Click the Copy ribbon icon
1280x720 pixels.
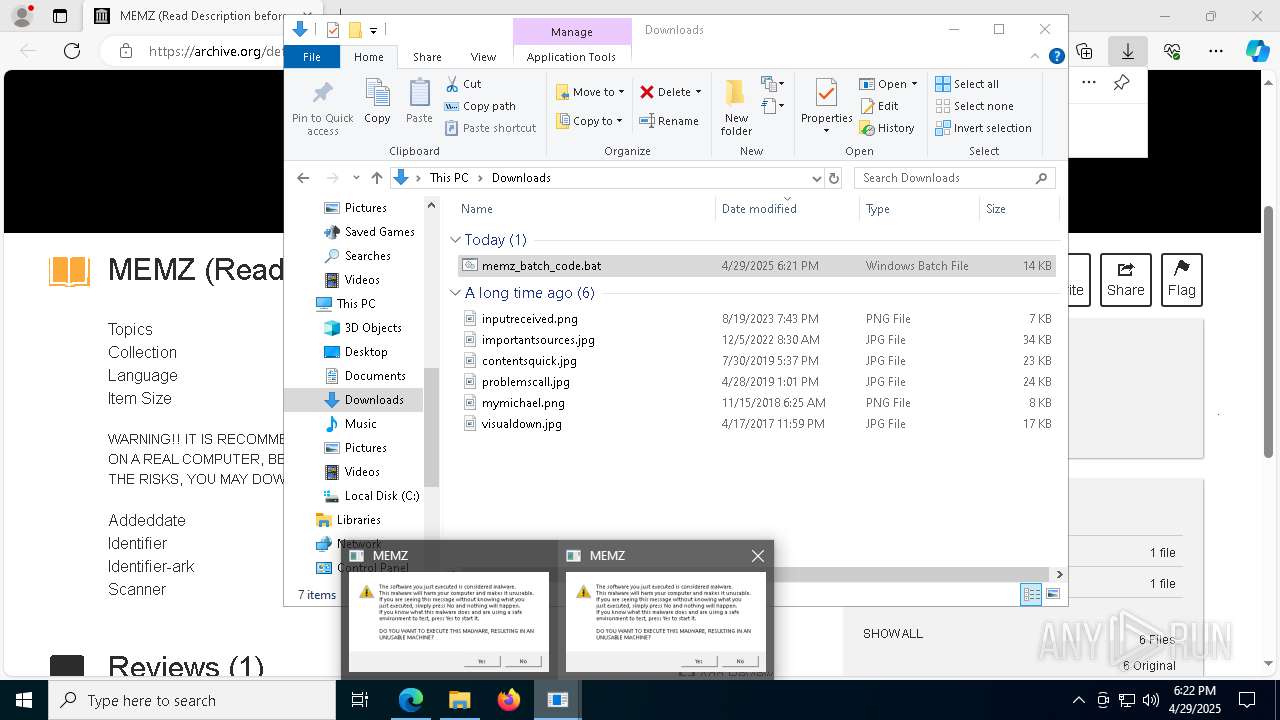[x=377, y=102]
